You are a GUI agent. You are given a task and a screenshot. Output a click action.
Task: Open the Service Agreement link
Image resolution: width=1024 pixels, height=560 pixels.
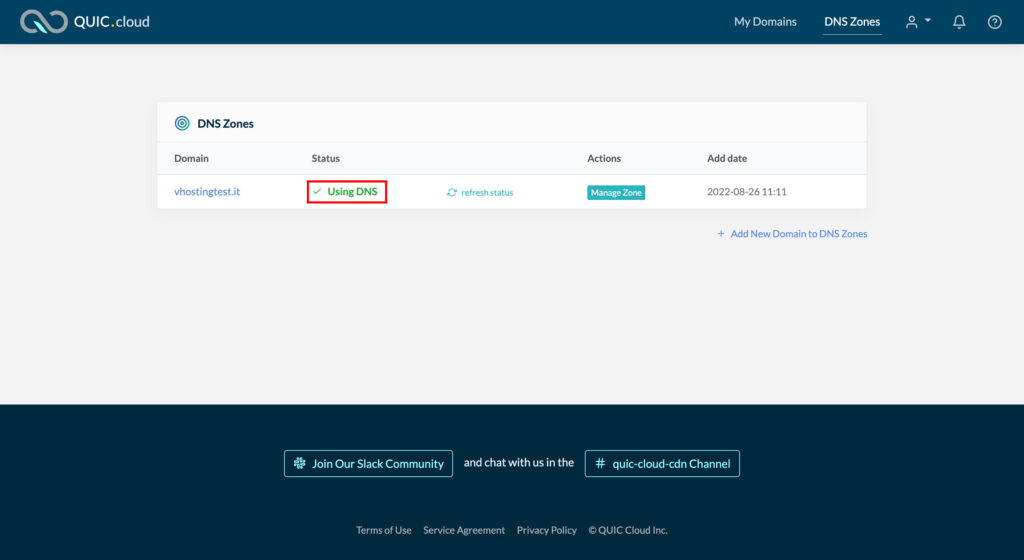pyautogui.click(x=464, y=530)
